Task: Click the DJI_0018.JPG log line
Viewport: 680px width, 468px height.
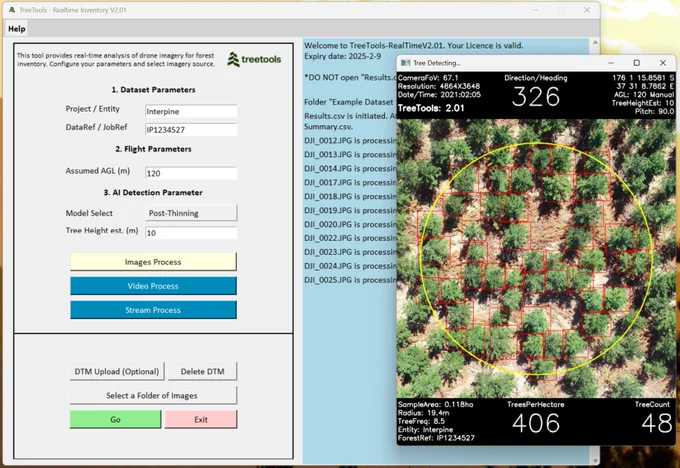Action: click(350, 196)
